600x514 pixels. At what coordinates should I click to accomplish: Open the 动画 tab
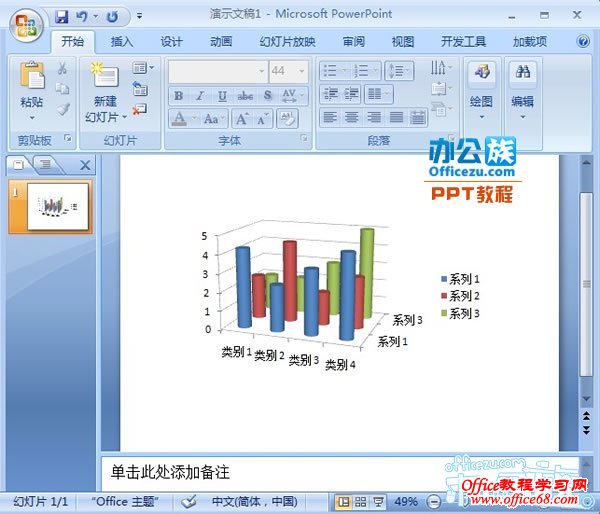(x=221, y=41)
